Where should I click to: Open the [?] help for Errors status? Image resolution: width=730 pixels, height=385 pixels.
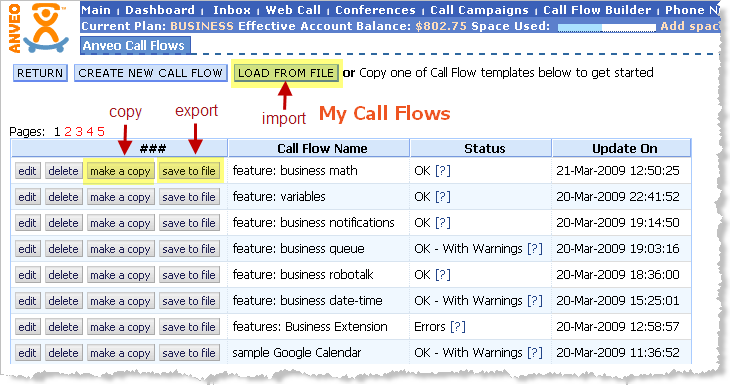tap(458, 327)
